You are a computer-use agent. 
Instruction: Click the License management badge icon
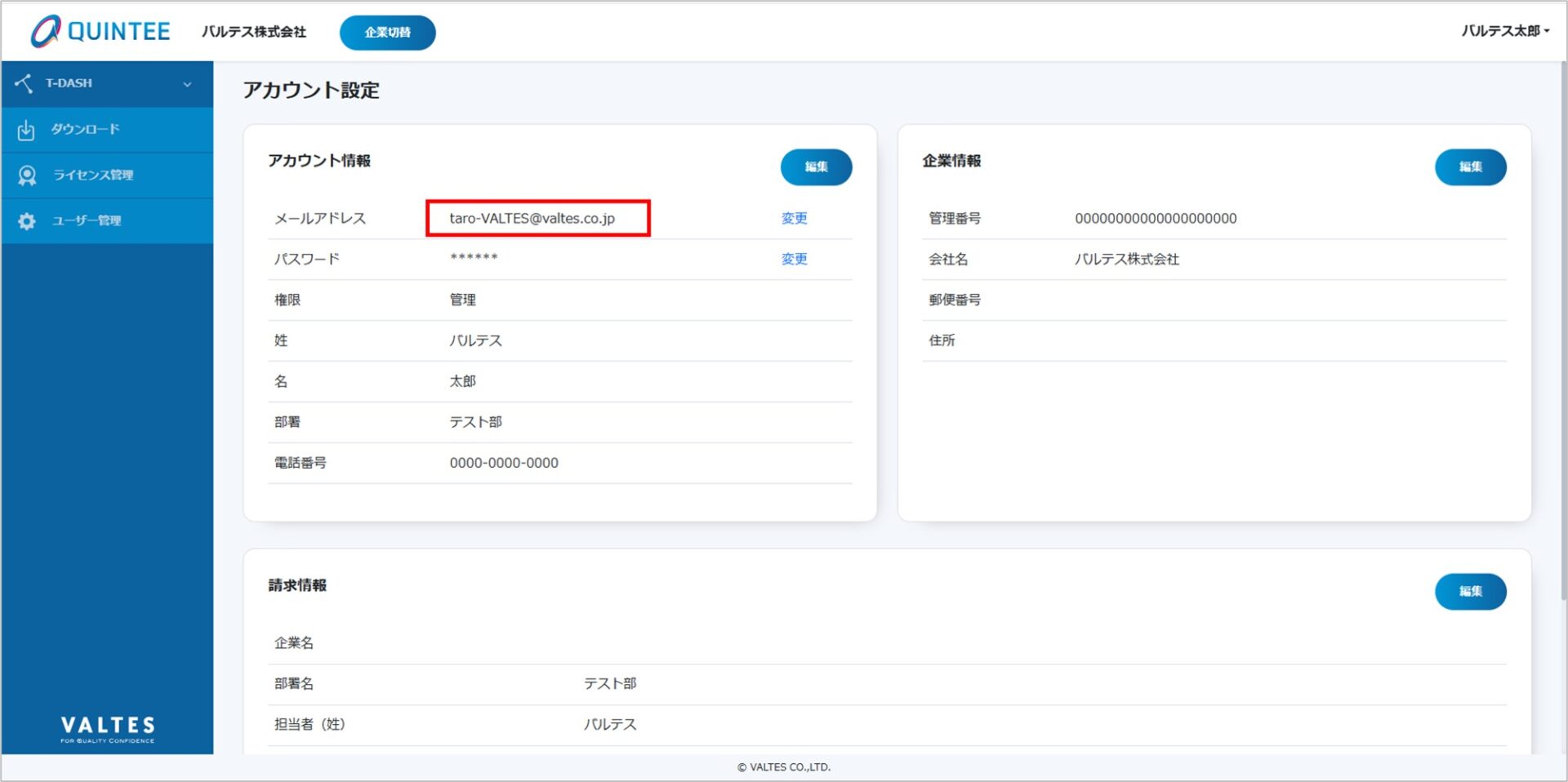(x=27, y=176)
